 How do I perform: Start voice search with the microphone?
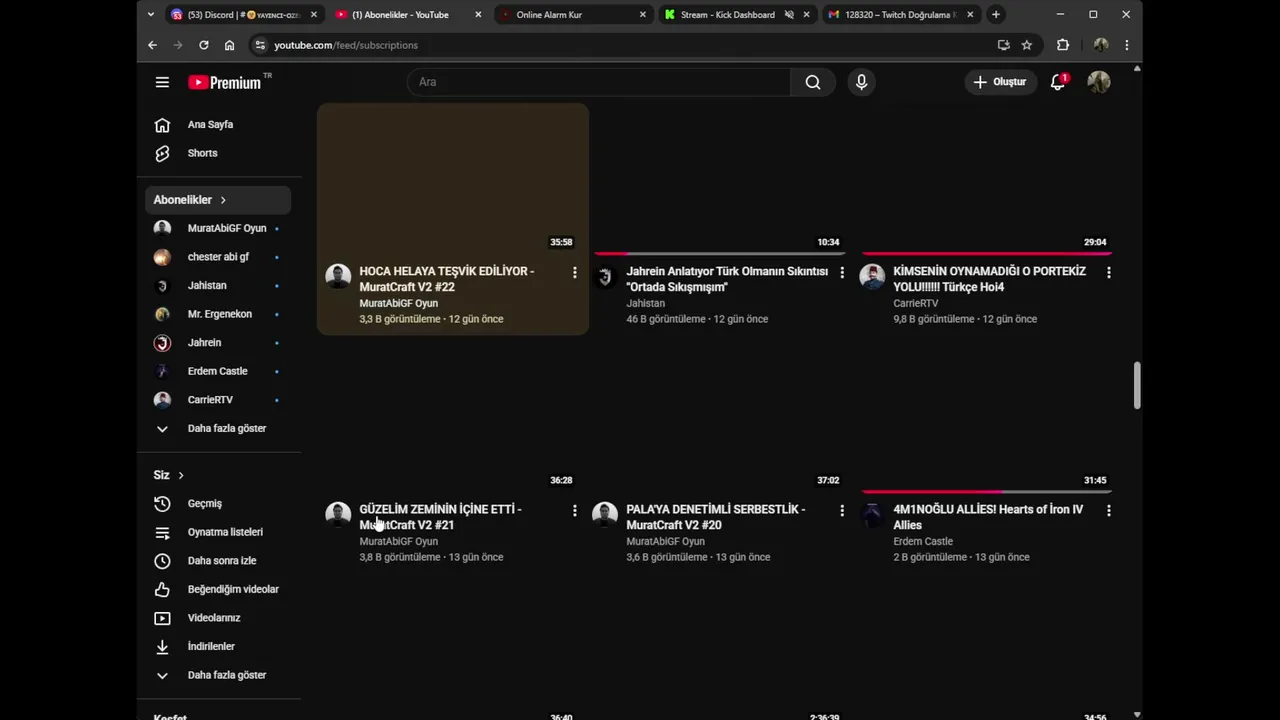coord(861,82)
